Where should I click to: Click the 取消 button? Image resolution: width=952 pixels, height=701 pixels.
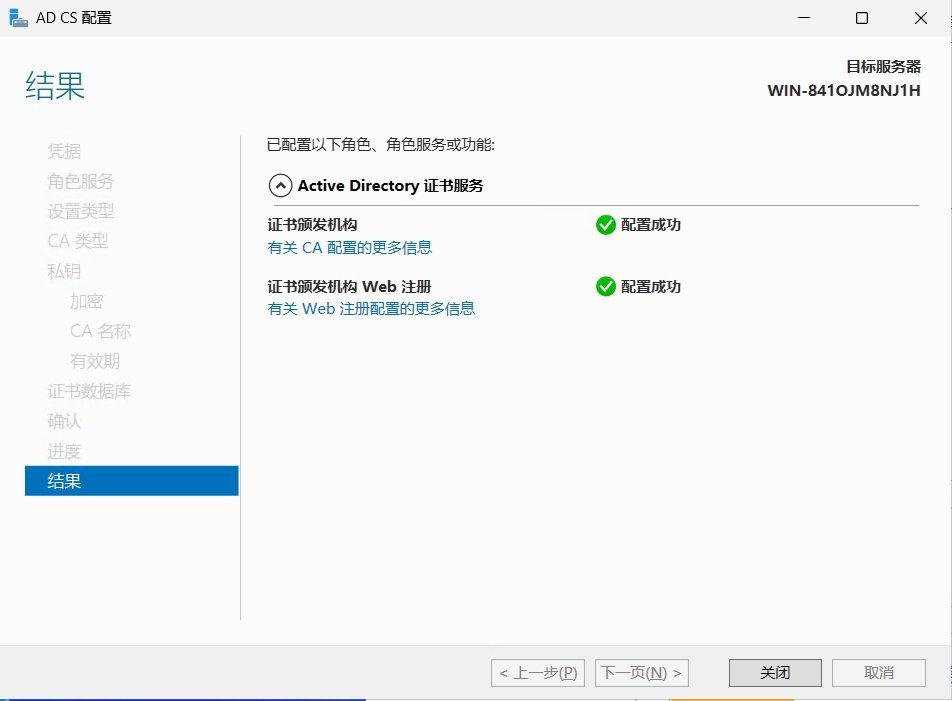879,672
